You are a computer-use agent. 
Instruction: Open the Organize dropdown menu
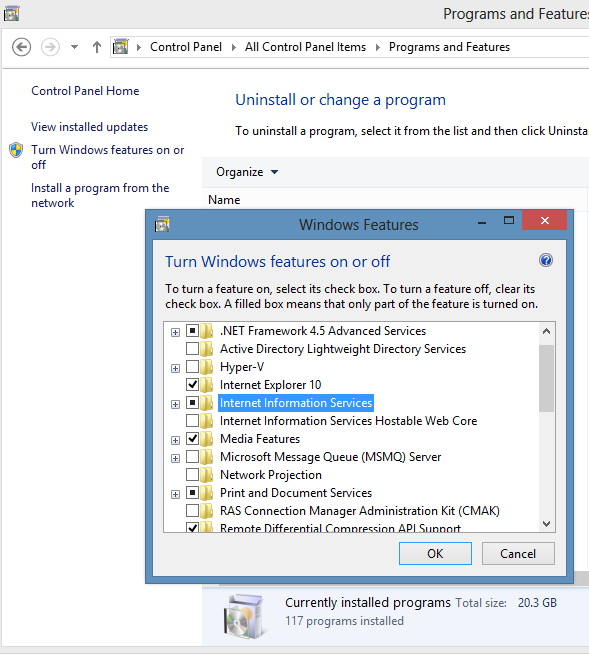[247, 172]
